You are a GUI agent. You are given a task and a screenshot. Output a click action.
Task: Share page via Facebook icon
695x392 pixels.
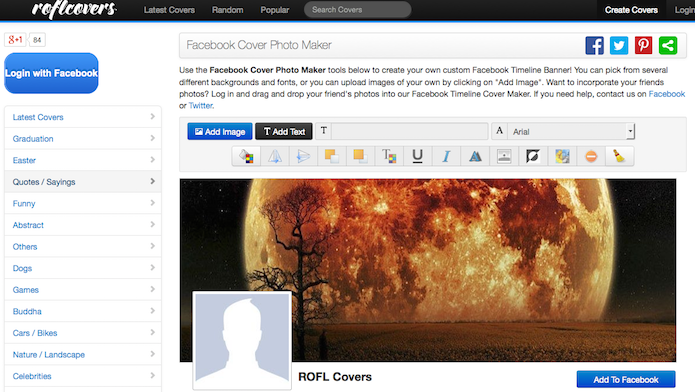pyautogui.click(x=594, y=45)
